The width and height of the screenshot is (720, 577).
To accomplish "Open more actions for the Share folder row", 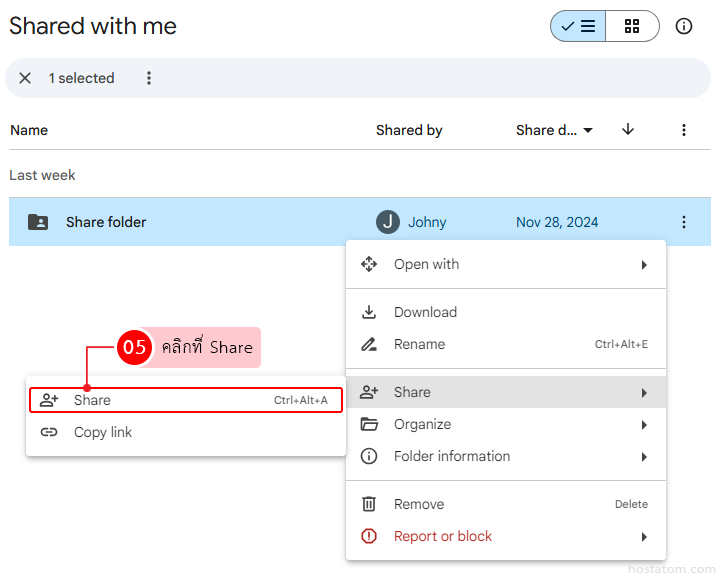I will (x=684, y=222).
